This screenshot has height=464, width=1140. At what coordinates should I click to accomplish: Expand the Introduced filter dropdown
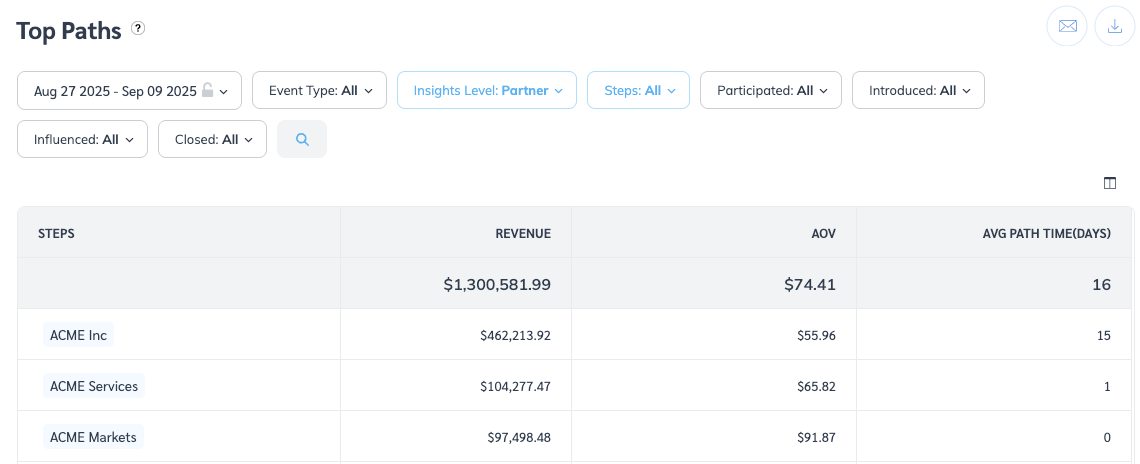coord(917,90)
